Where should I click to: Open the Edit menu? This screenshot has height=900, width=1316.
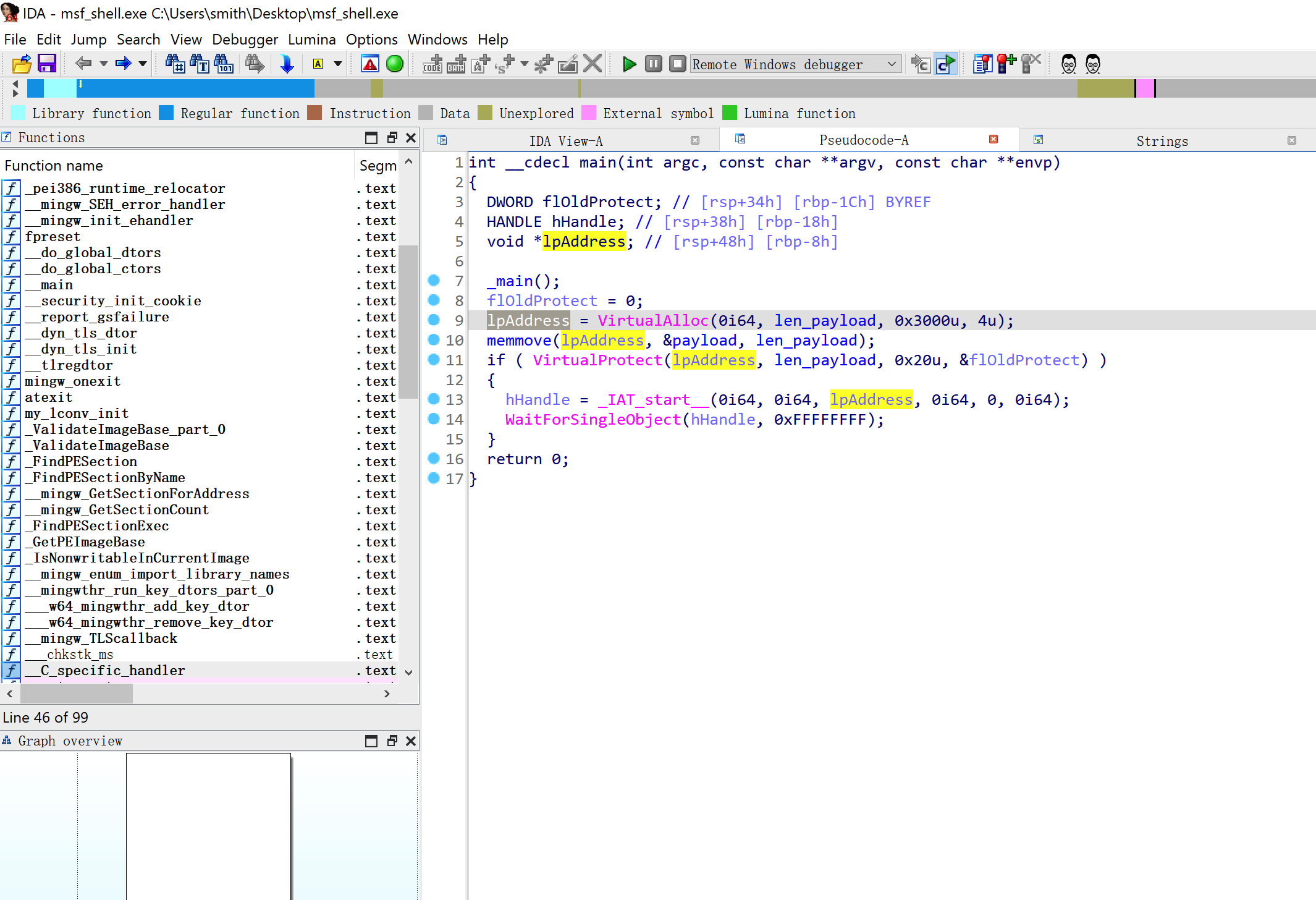(x=48, y=40)
